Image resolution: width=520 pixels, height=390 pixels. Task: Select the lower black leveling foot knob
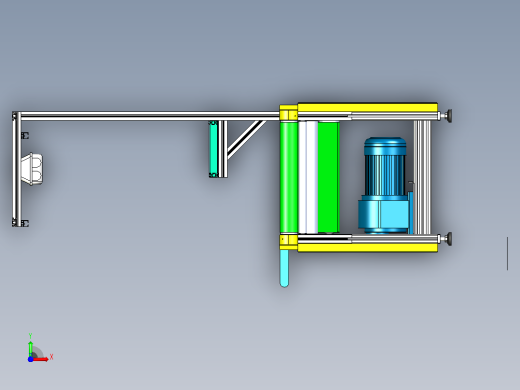pos(449,239)
